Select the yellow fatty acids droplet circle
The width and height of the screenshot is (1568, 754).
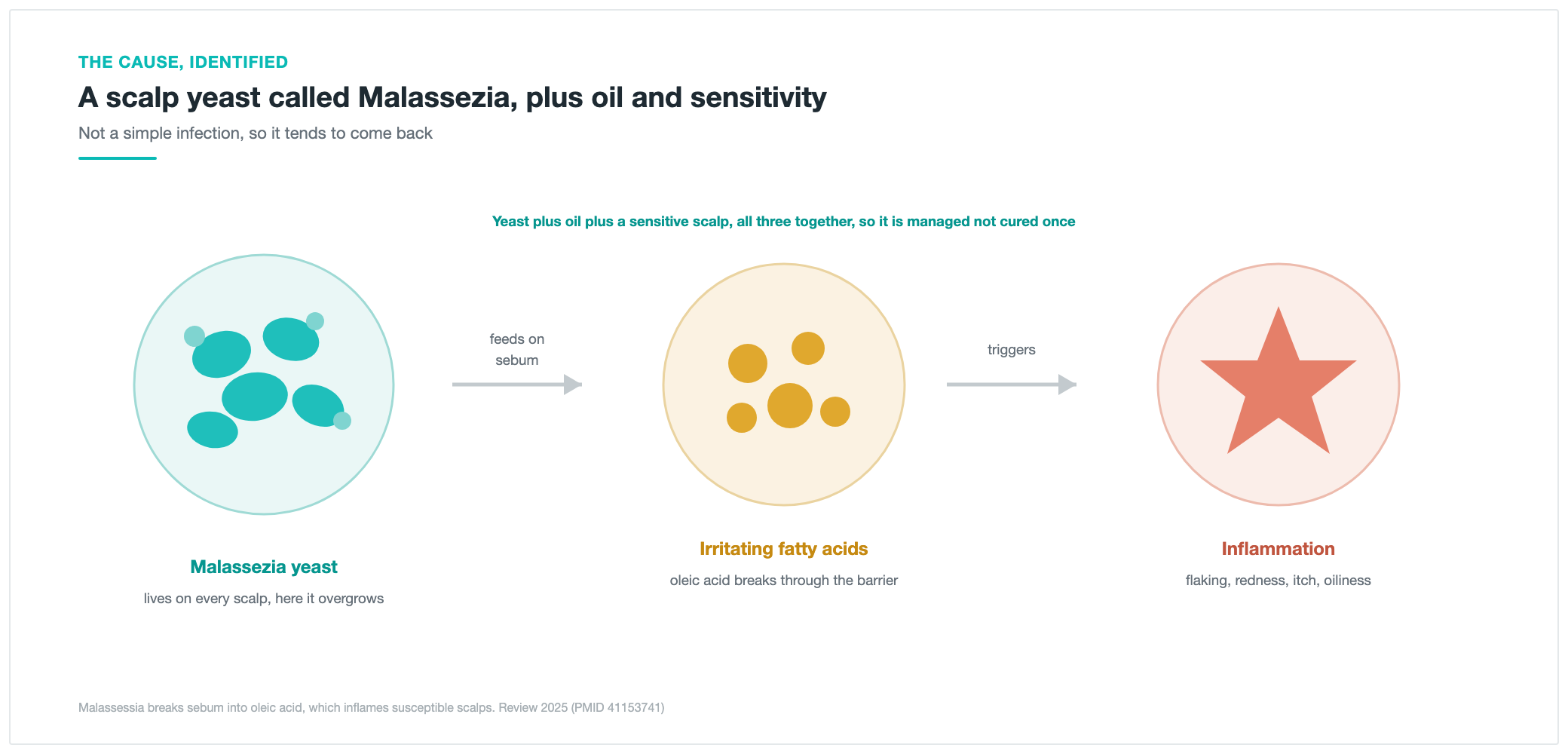click(784, 385)
